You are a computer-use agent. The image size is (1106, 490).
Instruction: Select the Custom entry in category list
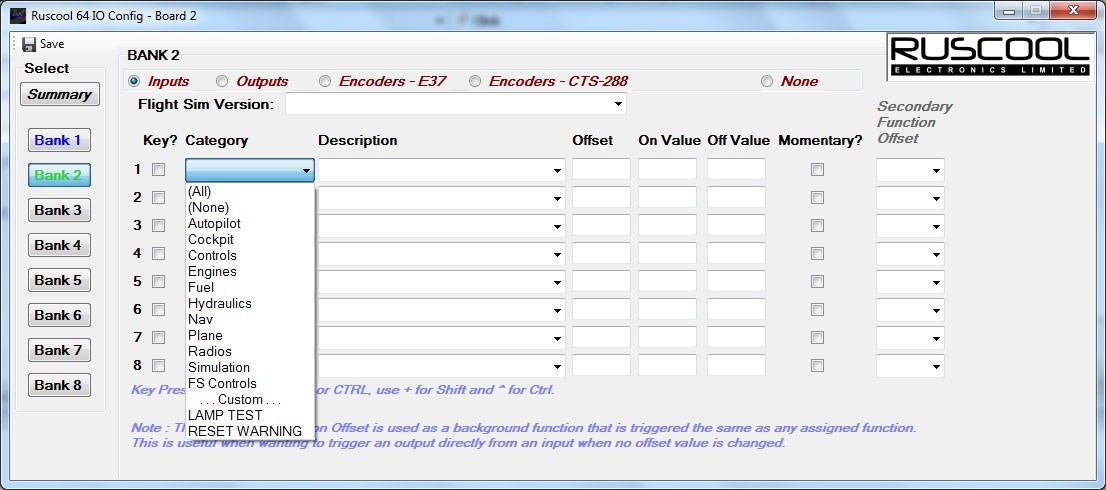[x=250, y=400]
